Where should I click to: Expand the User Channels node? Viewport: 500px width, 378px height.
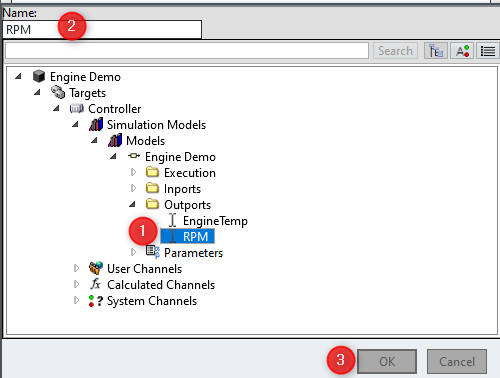76,268
